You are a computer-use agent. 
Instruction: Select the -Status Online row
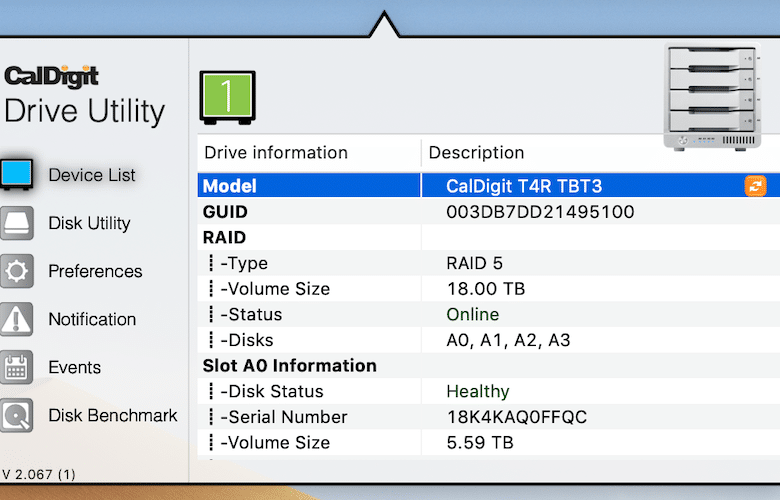pos(488,314)
